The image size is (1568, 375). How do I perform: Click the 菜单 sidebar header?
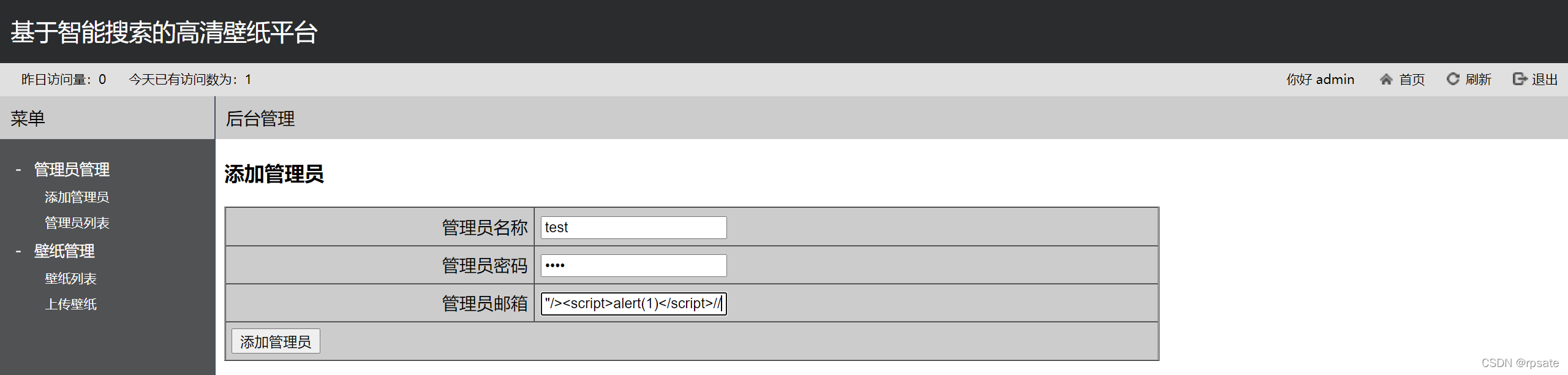28,118
